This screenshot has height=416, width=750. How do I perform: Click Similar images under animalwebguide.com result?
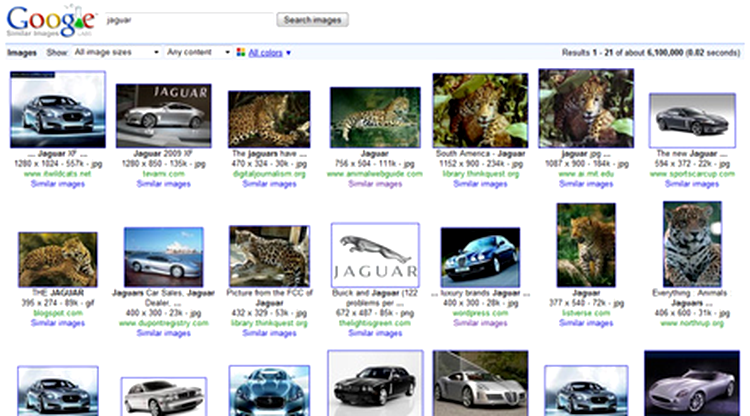[x=375, y=184]
